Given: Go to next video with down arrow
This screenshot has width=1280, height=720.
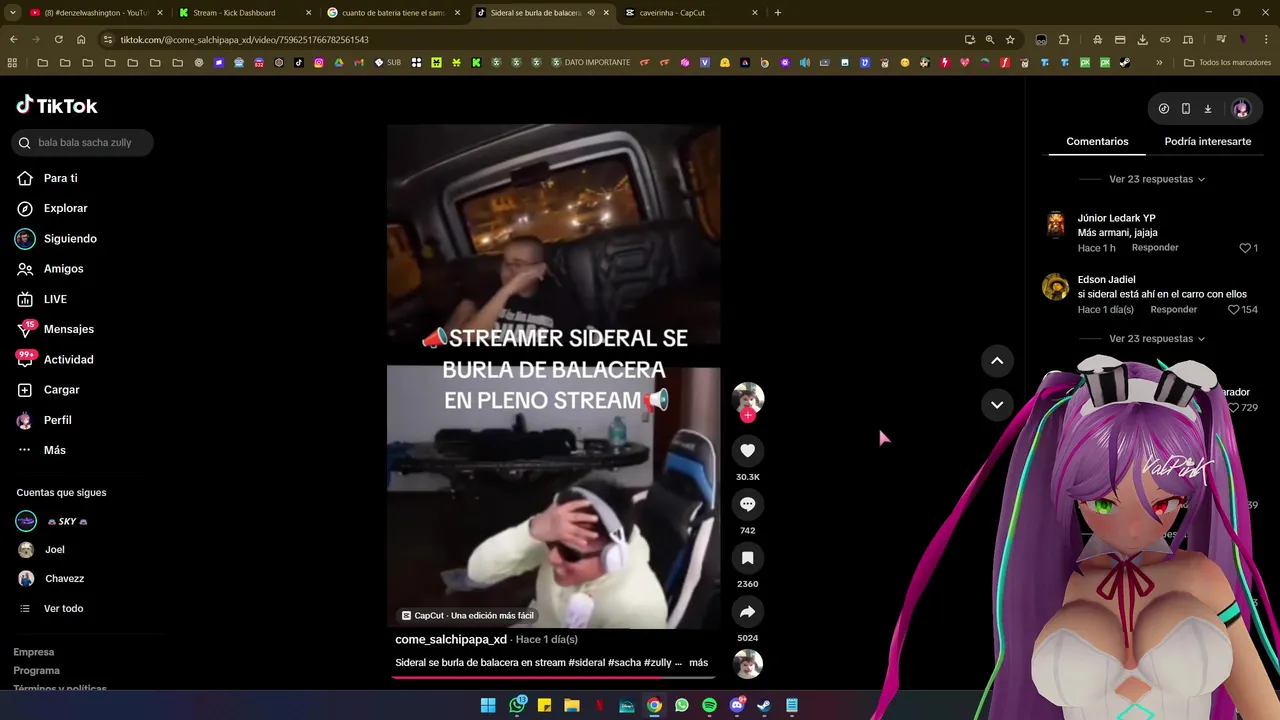Looking at the screenshot, I should pyautogui.click(x=997, y=404).
